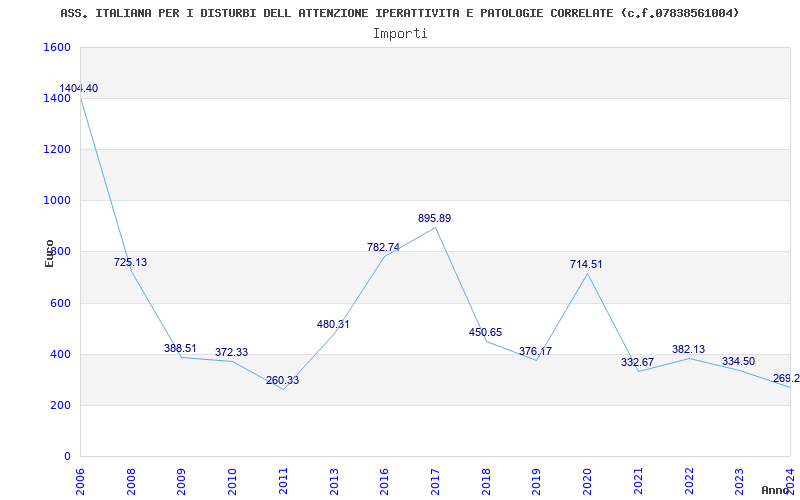This screenshot has height=500, width=800.
Task: Click the 600 y-axis tick label
Action: [61, 303]
